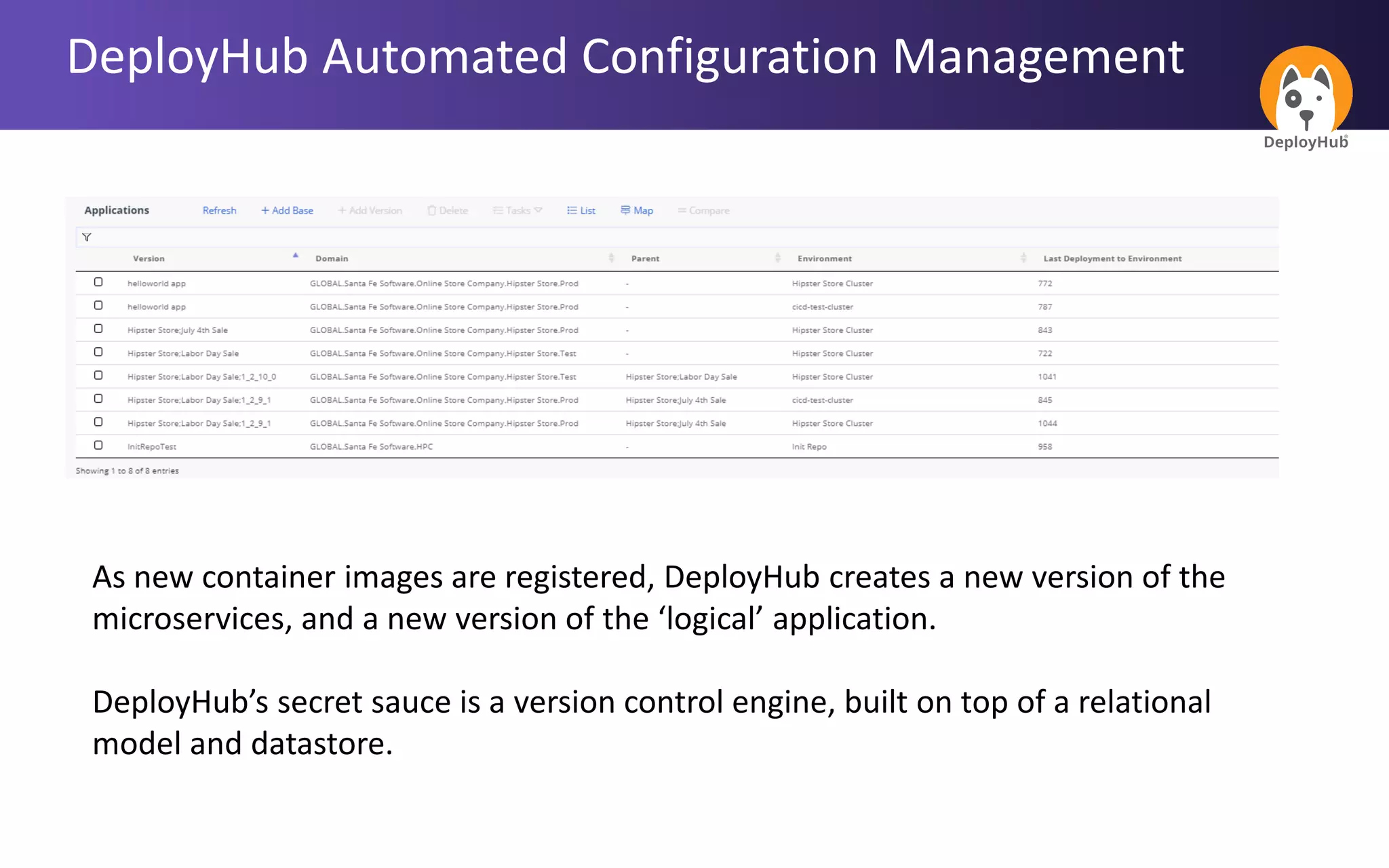Click the Parent column header label
Viewport: 1389px width, 868px height.
(x=645, y=259)
